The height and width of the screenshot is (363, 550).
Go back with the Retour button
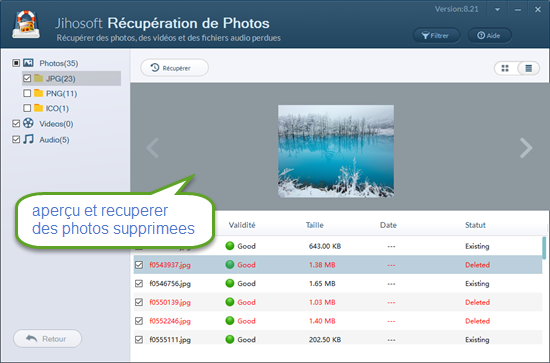pyautogui.click(x=47, y=338)
